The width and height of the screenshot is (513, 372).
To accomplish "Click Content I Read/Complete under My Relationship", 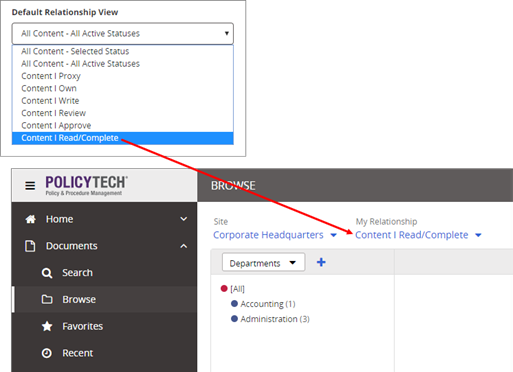I will [412, 235].
